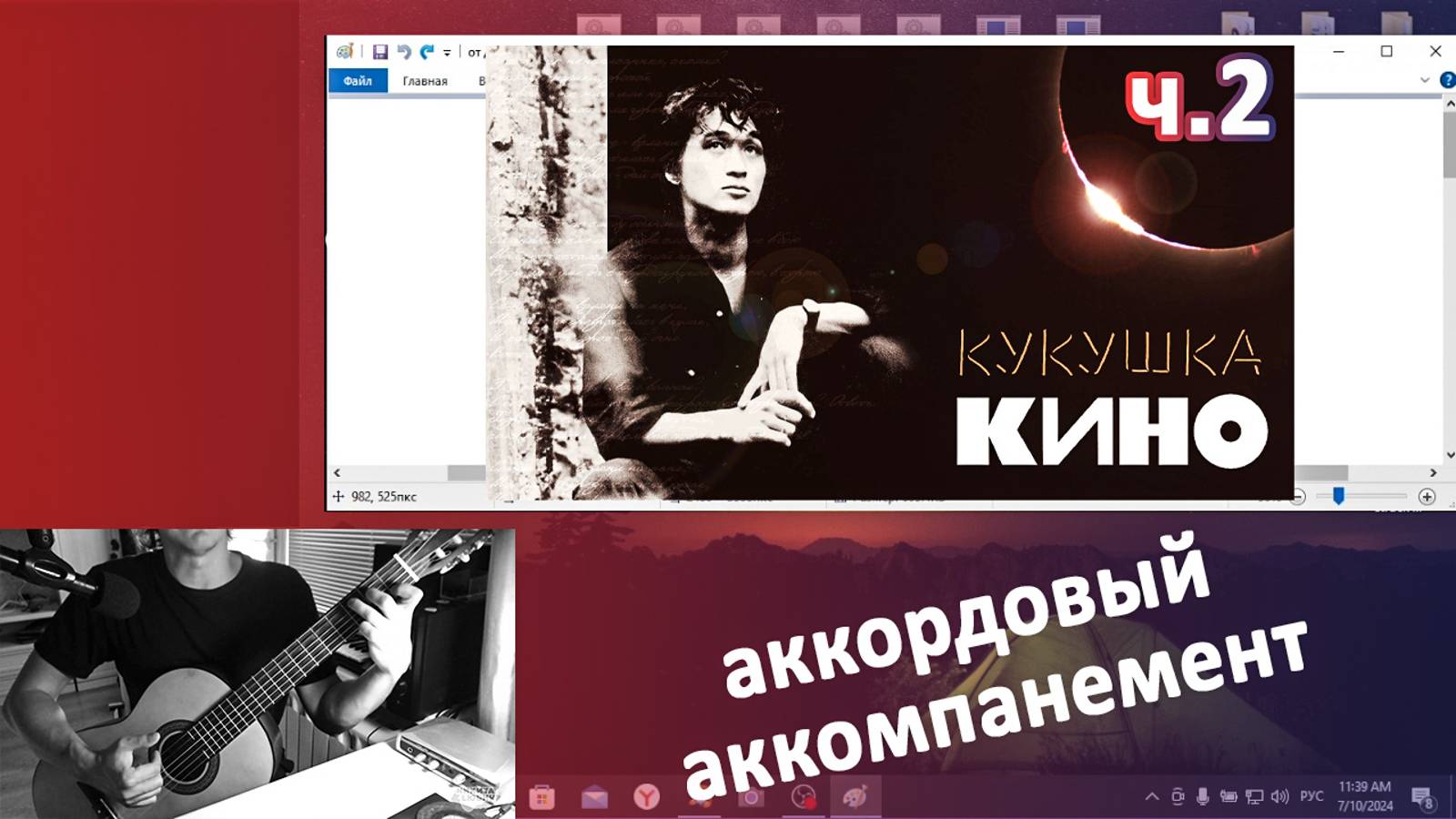
Task: Click the horizontal scrollbar left arrow in Paint
Action: point(337,472)
